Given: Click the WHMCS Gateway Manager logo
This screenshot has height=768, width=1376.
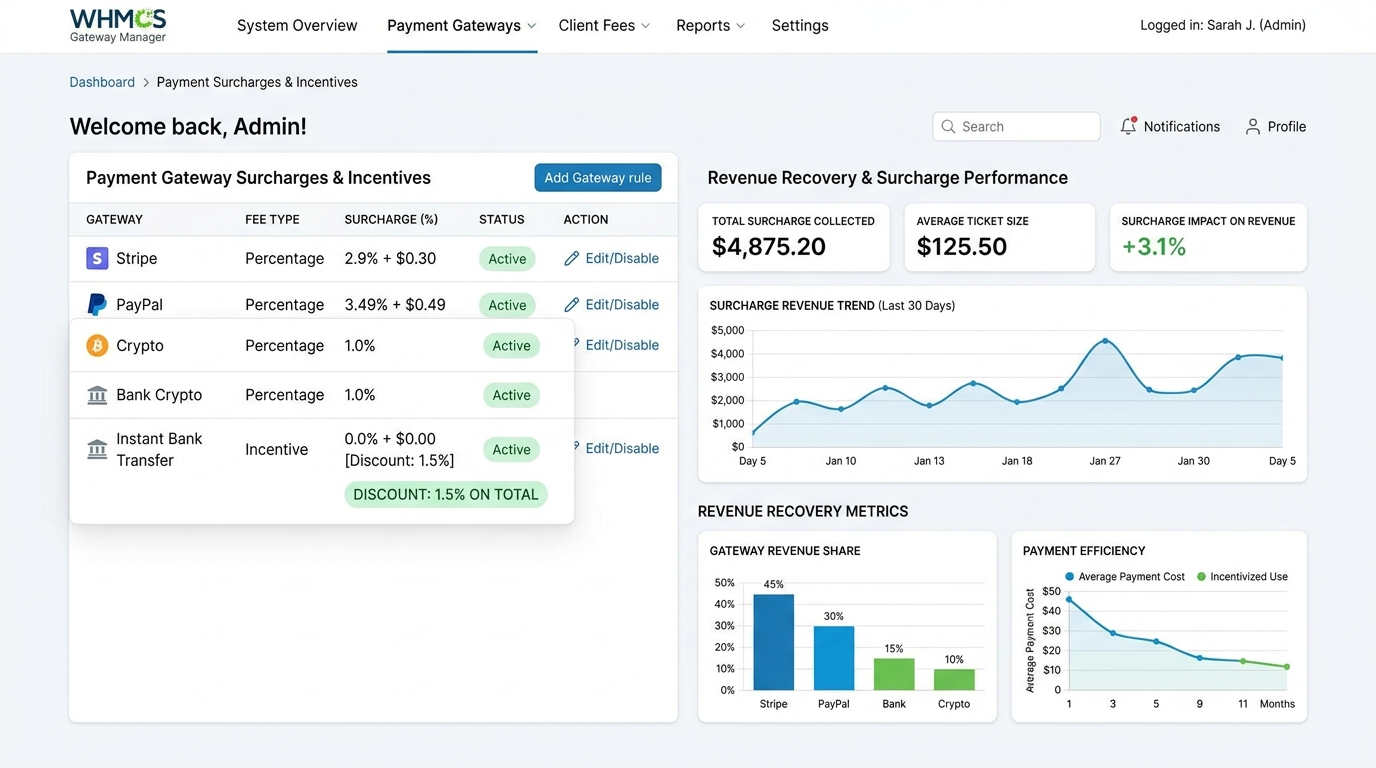Looking at the screenshot, I should (x=118, y=26).
